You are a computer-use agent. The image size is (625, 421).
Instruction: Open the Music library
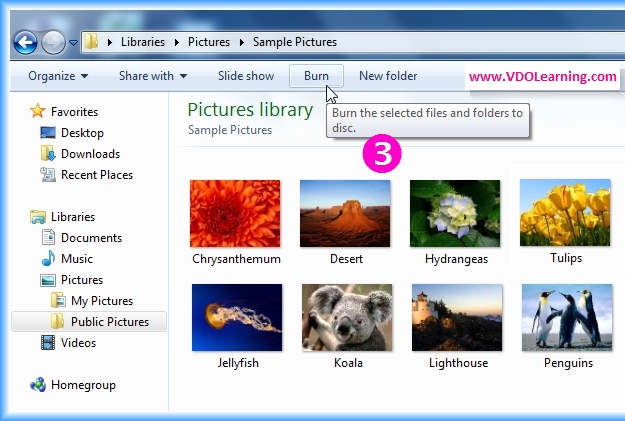pos(77,259)
